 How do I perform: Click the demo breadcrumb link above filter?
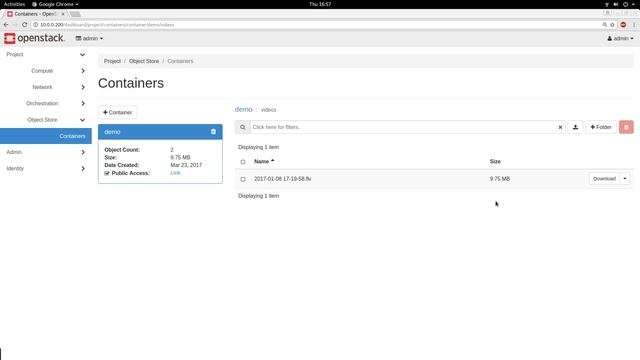pyautogui.click(x=244, y=109)
